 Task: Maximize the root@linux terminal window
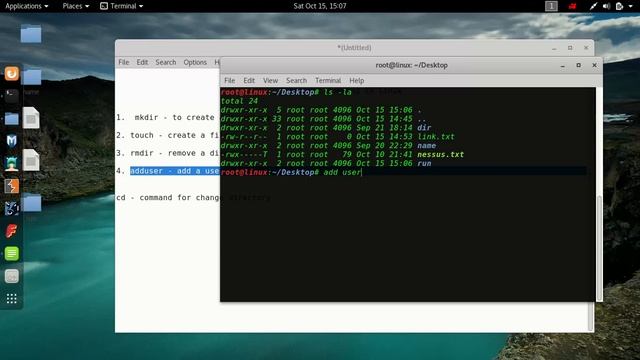578,65
